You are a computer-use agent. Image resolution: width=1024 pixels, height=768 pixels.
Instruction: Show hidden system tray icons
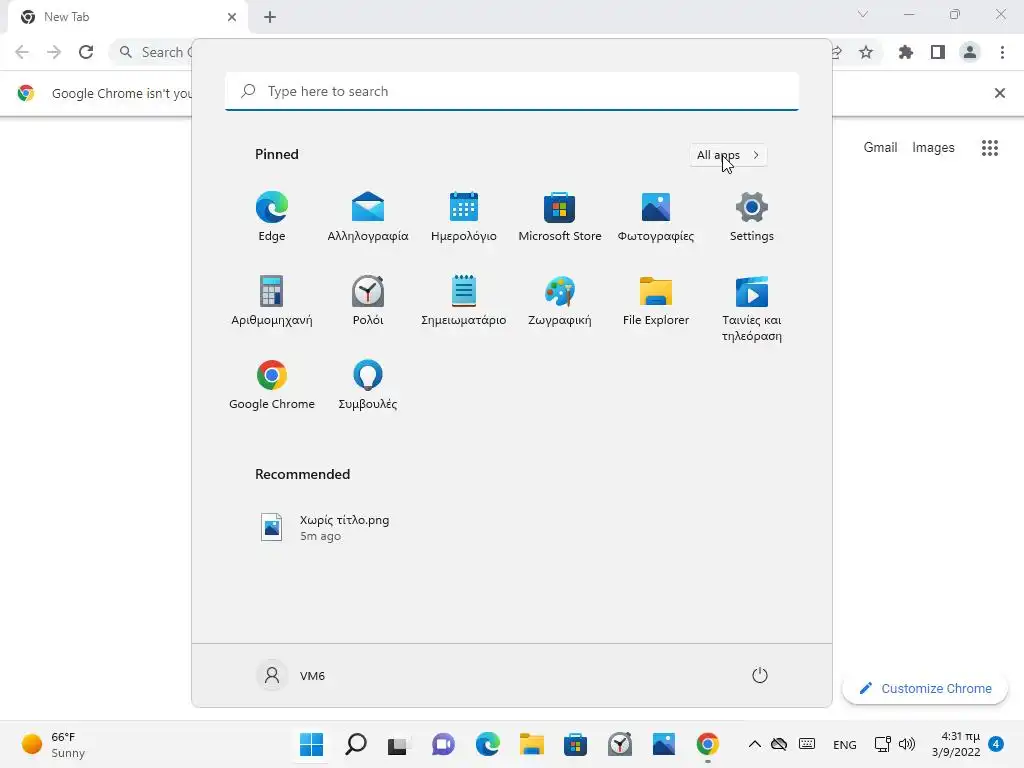coord(754,744)
